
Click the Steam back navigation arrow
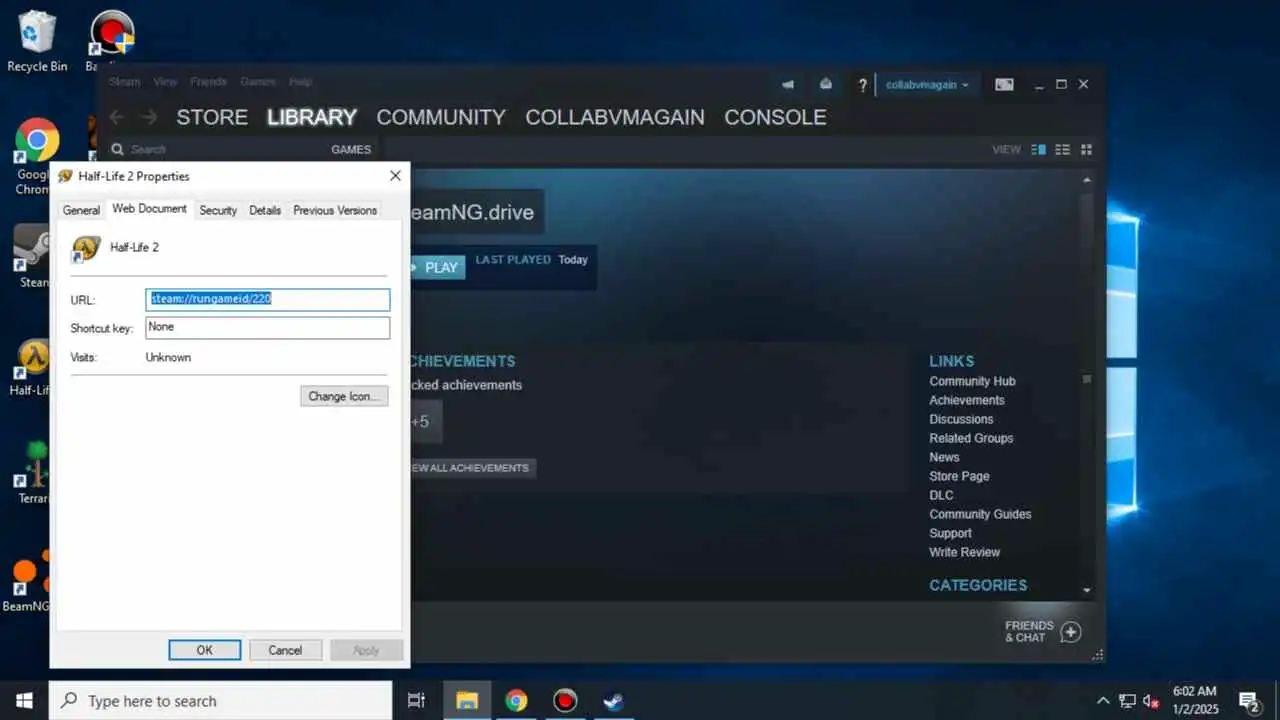[117, 117]
